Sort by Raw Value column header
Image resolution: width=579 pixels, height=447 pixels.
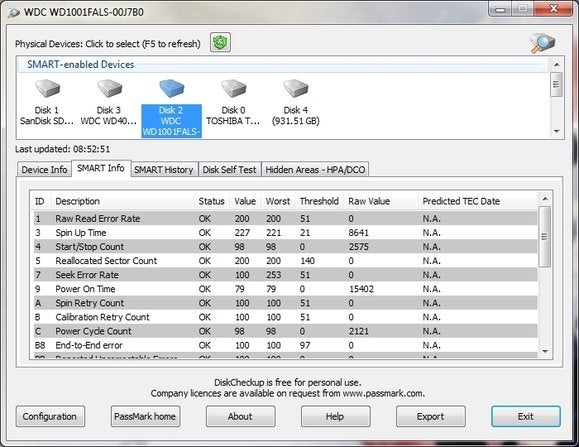coord(380,201)
